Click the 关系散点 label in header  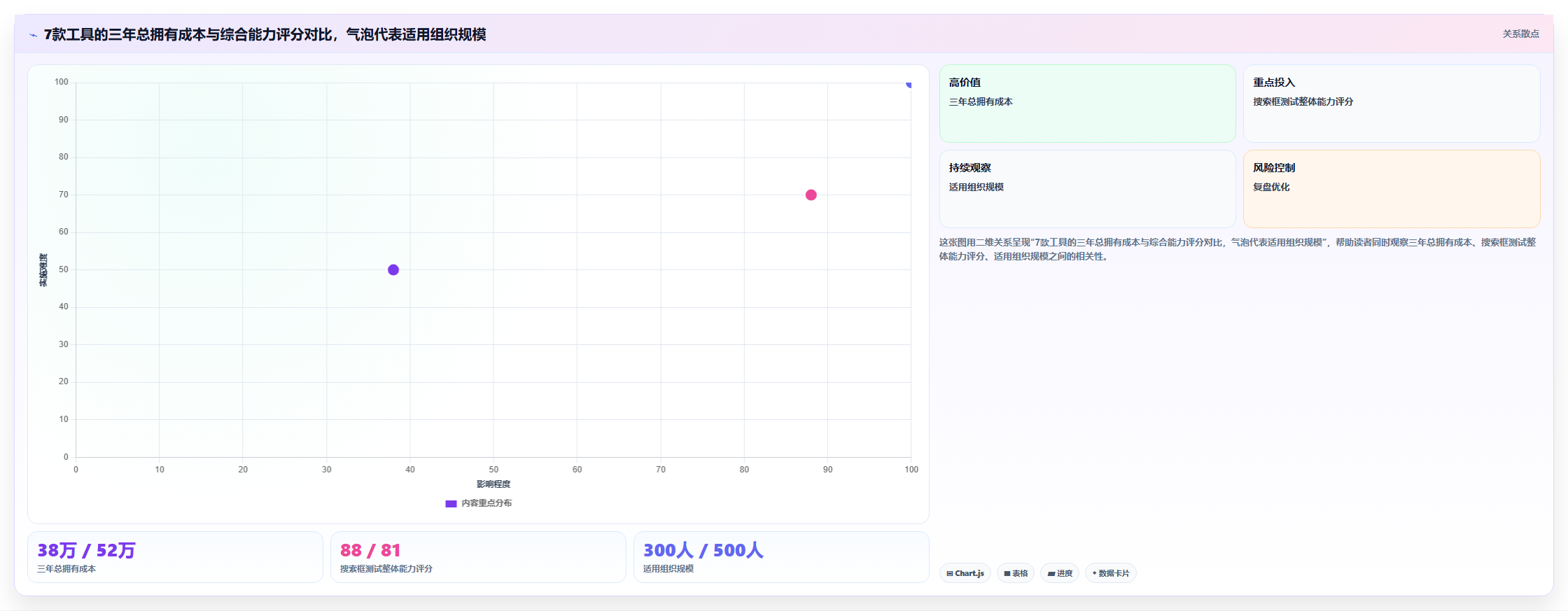click(1520, 34)
